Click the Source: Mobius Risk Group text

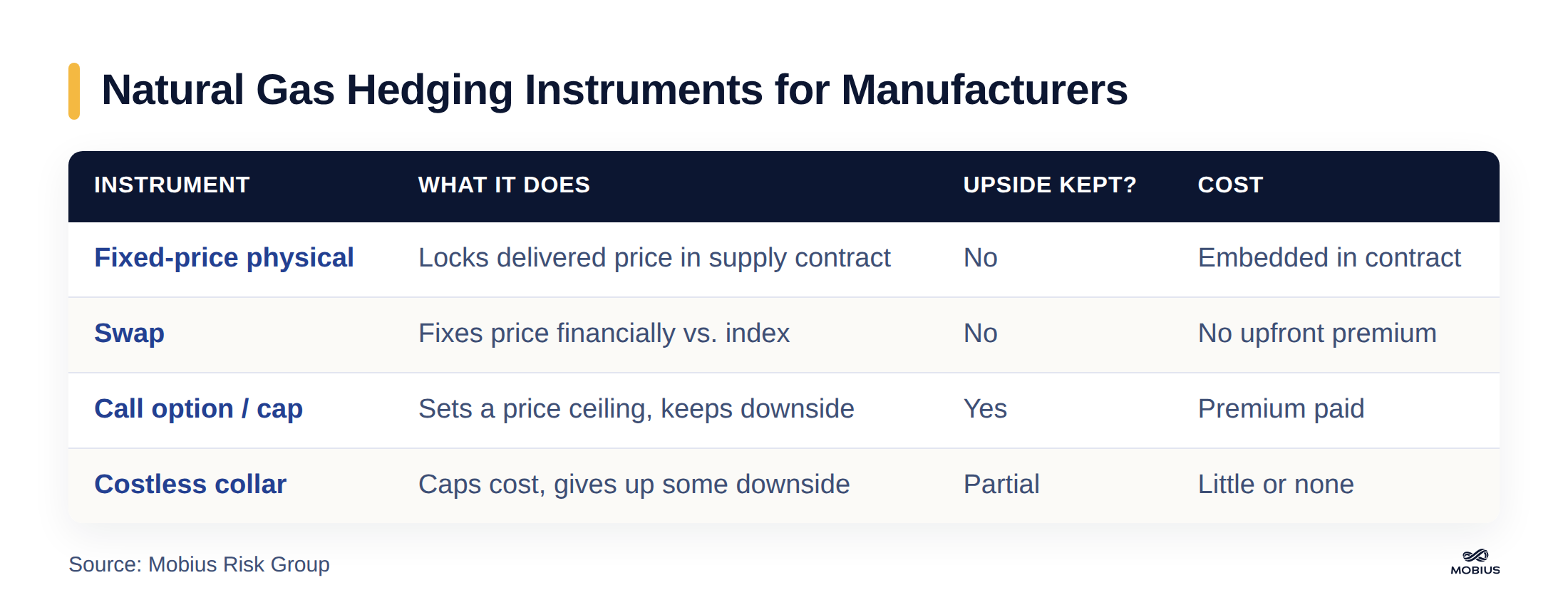click(x=199, y=564)
